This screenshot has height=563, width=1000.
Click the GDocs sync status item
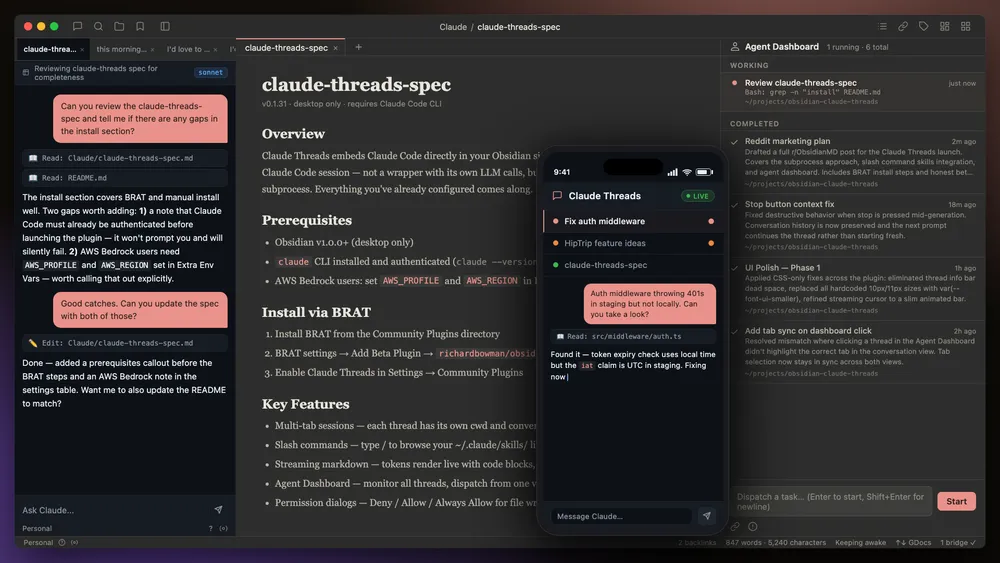[x=913, y=543]
